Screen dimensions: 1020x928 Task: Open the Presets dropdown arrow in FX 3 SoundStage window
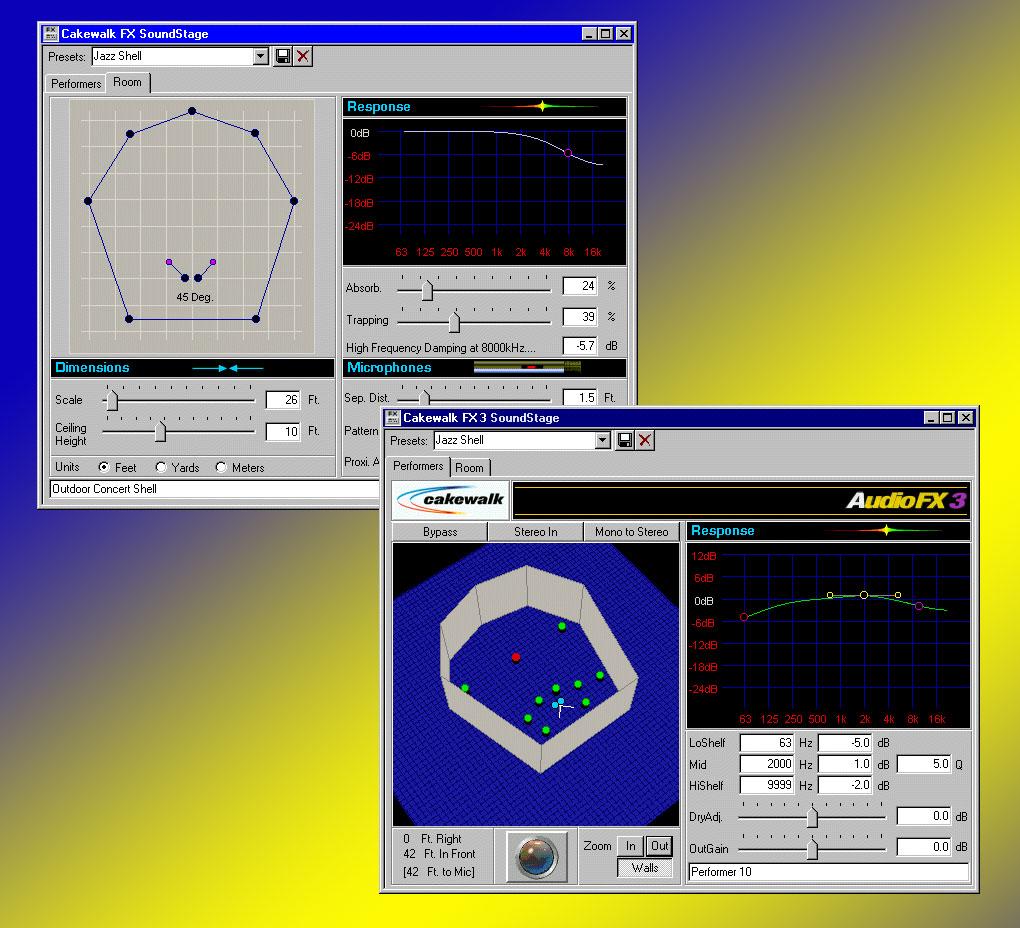point(603,440)
